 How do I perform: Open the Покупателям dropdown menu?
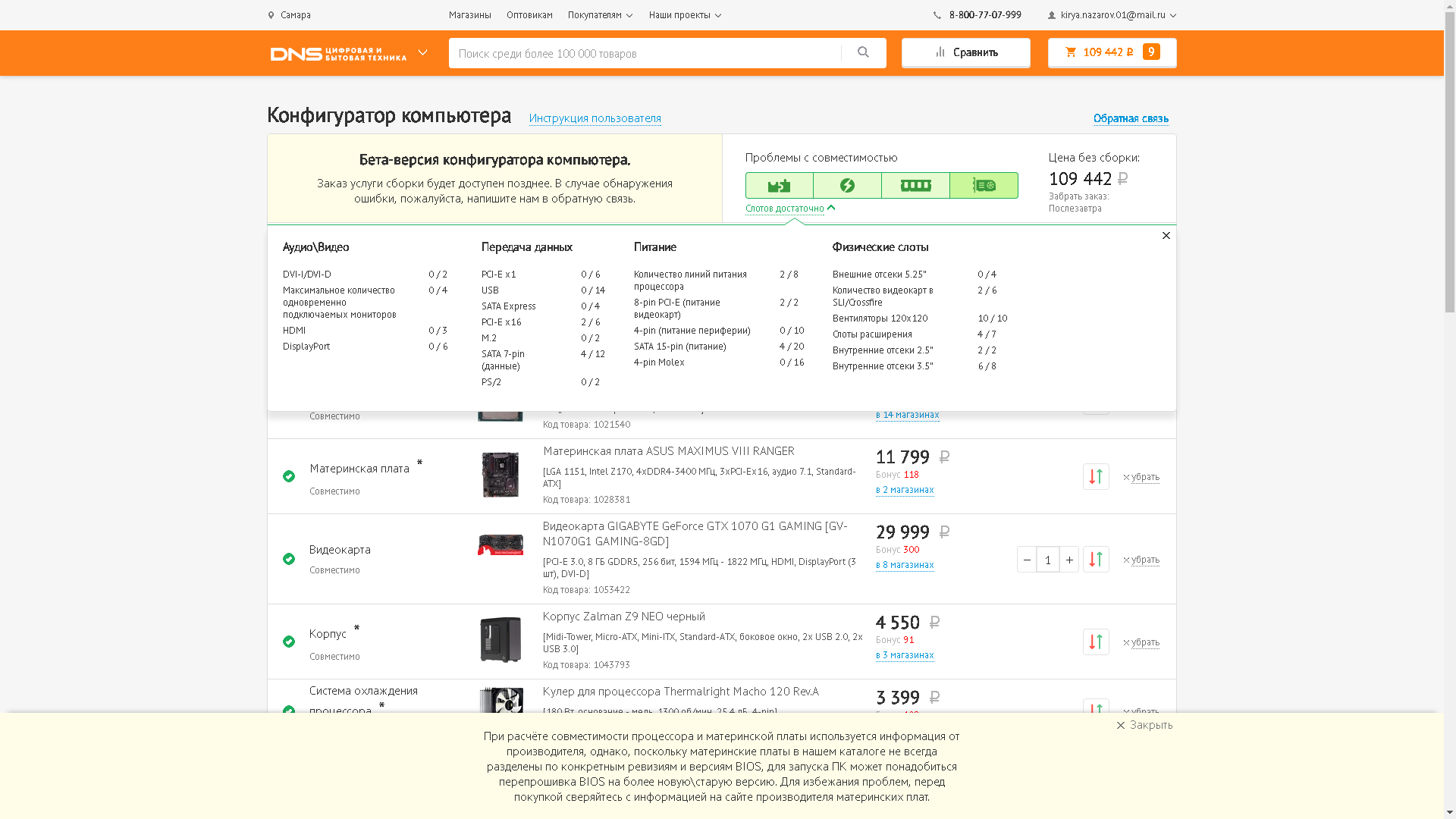pos(600,15)
